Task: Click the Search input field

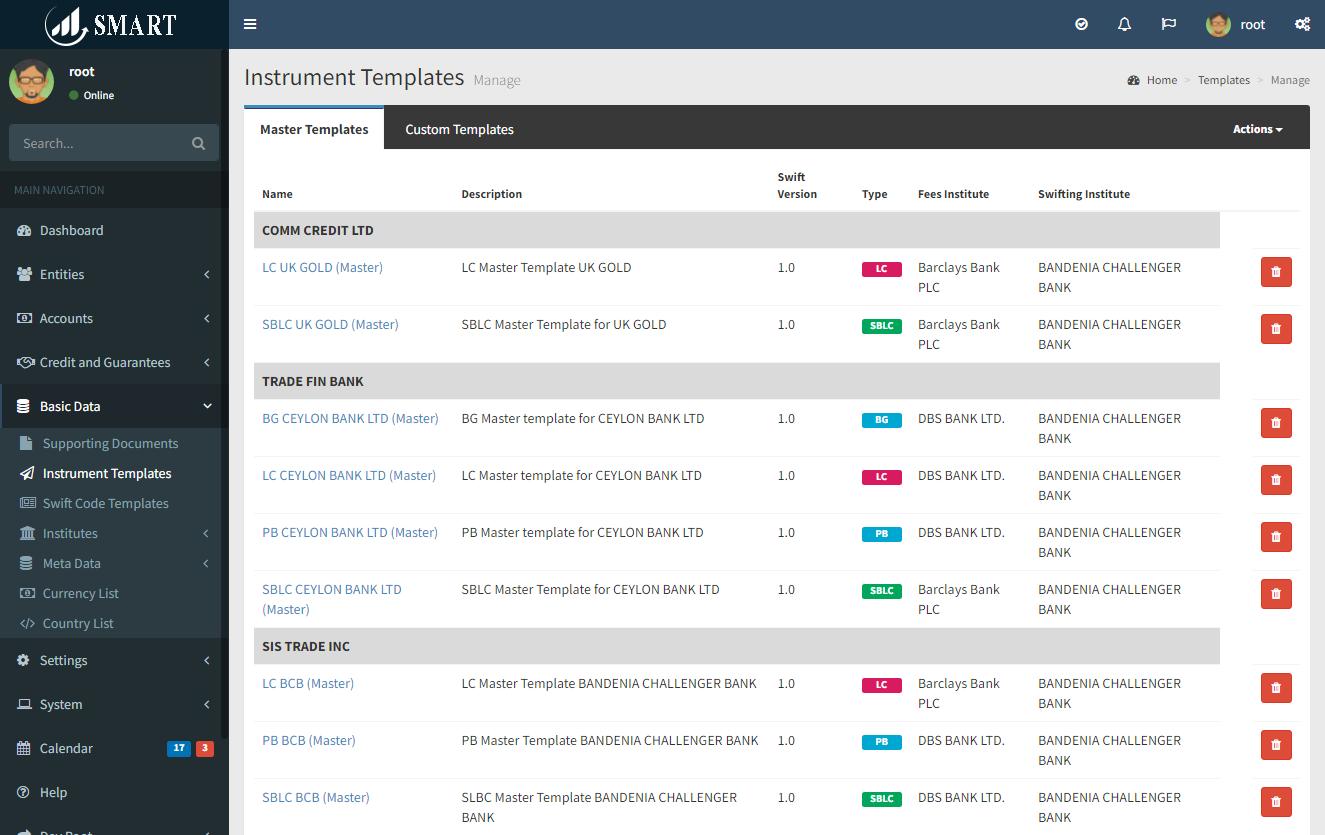Action: tap(100, 144)
